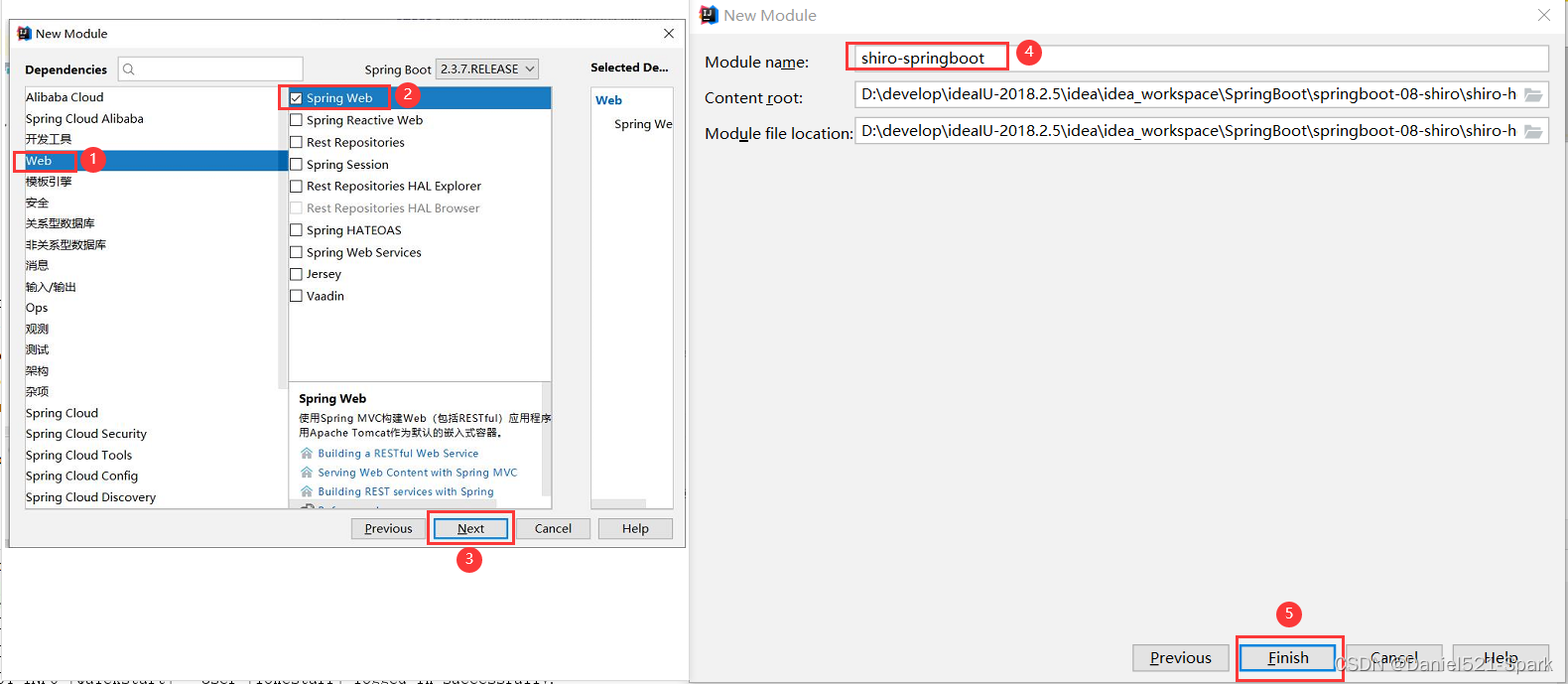The width and height of the screenshot is (1568, 684).
Task: Click the Module name input field
Action: point(1202,58)
